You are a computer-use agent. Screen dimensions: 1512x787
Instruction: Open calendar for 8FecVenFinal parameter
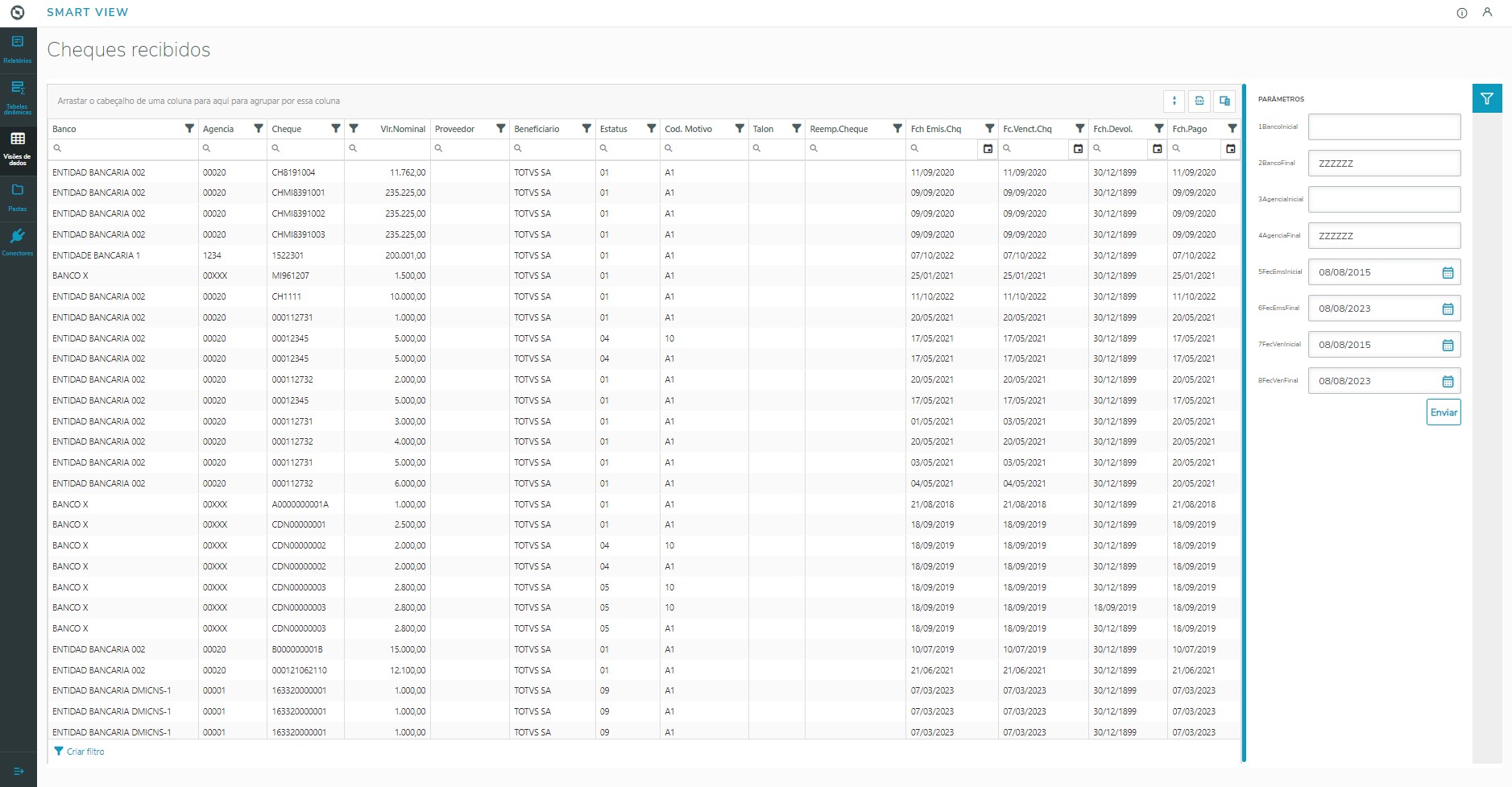click(x=1448, y=381)
